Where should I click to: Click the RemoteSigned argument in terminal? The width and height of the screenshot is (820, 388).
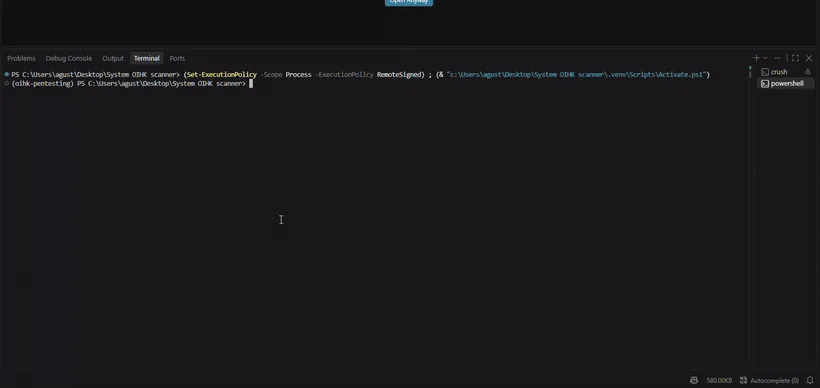pyautogui.click(x=398, y=75)
